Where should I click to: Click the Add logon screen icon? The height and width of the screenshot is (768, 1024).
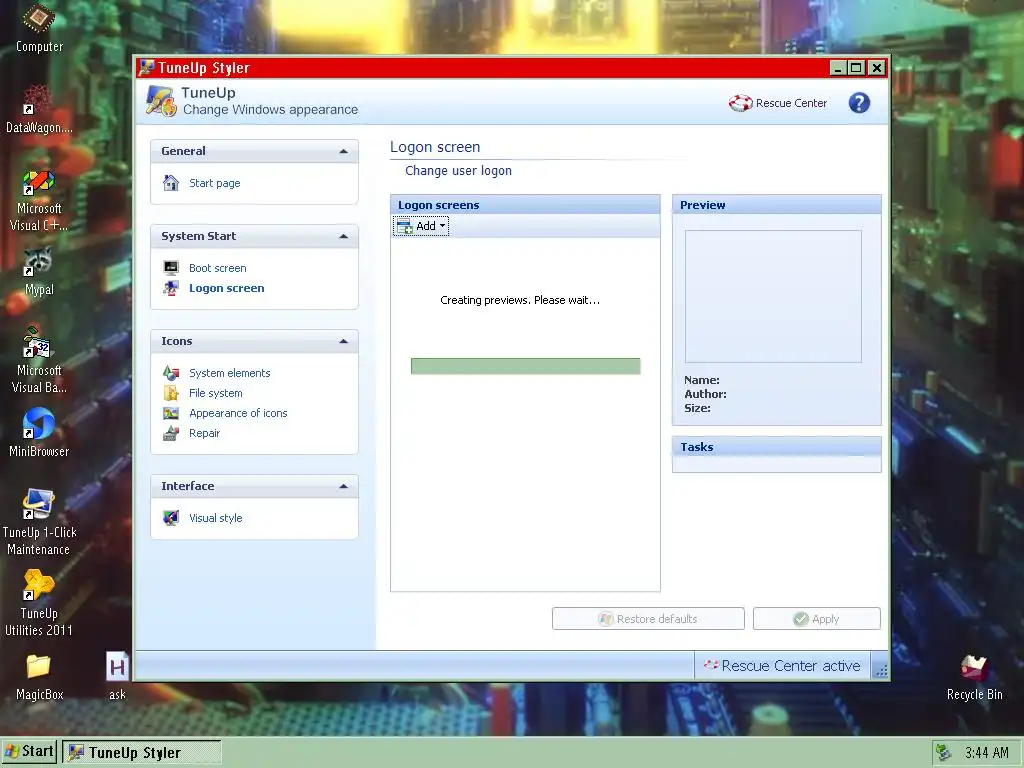pyautogui.click(x=405, y=226)
